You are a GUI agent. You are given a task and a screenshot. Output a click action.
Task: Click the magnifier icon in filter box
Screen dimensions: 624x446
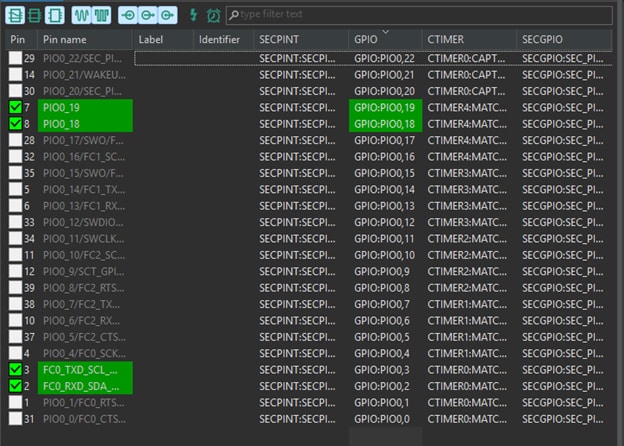pyautogui.click(x=234, y=15)
